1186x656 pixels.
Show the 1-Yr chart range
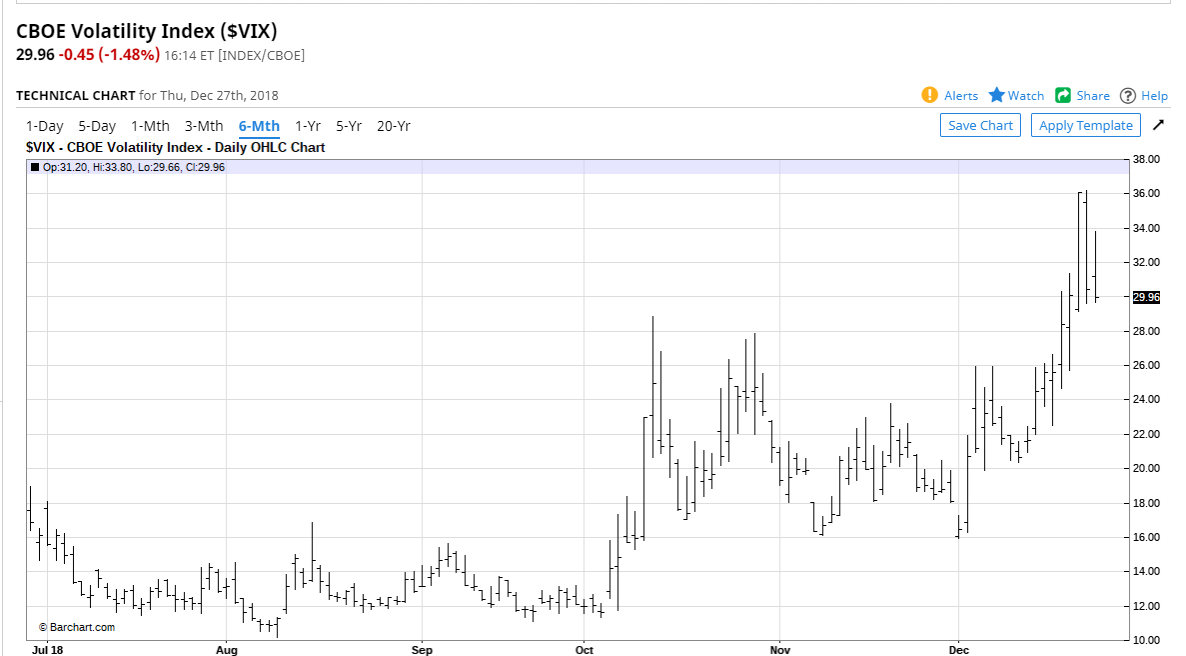click(308, 126)
